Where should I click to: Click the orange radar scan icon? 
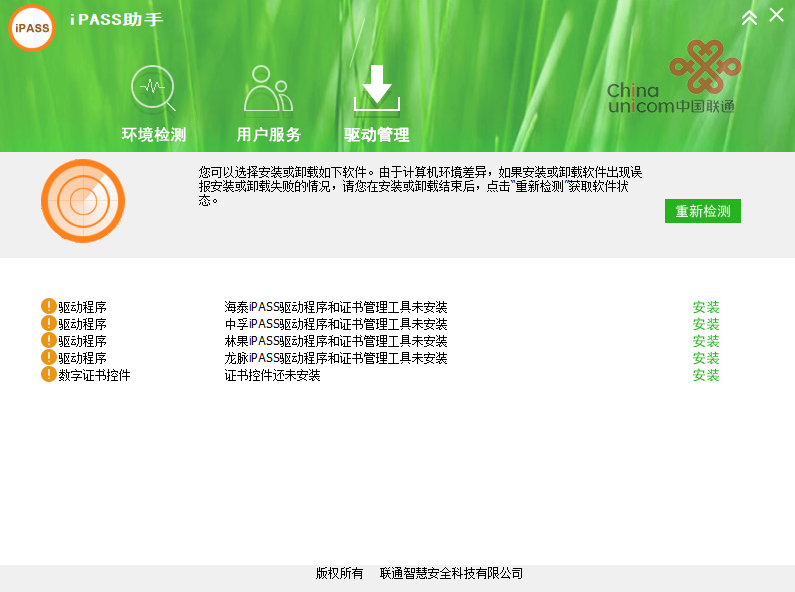(83, 201)
